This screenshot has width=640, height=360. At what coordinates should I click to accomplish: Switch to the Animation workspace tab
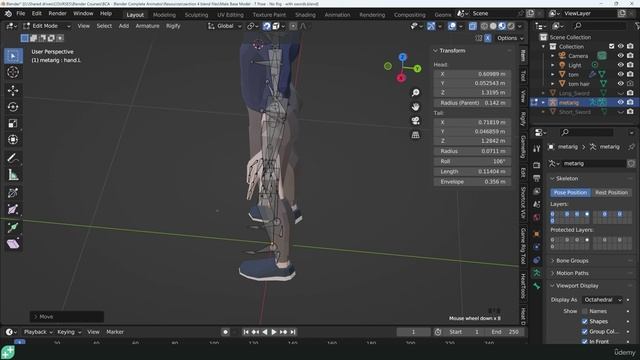337,15
